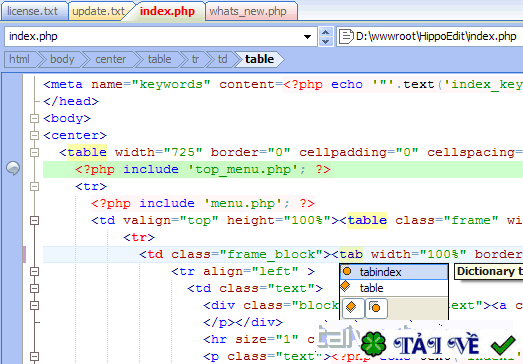Click the 'menu.php' include text
This screenshot has width=523, height=364.
point(203,204)
